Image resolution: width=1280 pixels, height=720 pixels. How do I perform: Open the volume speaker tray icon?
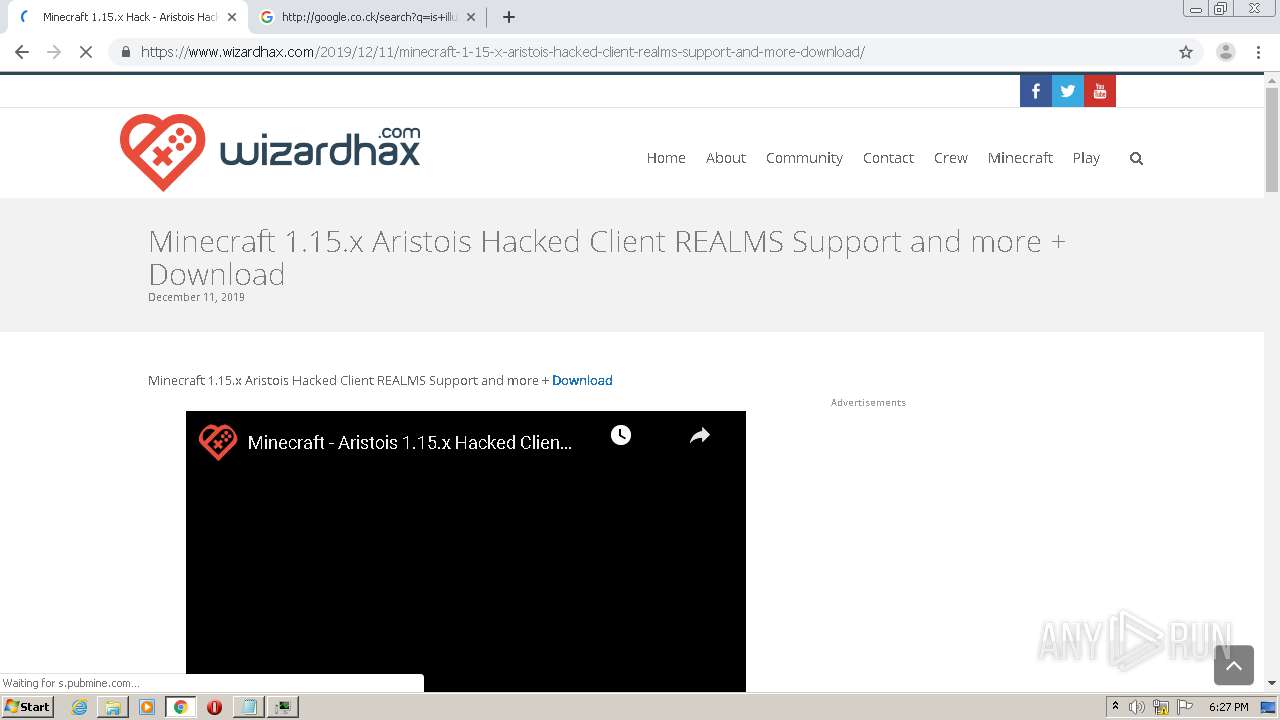pyautogui.click(x=1137, y=707)
